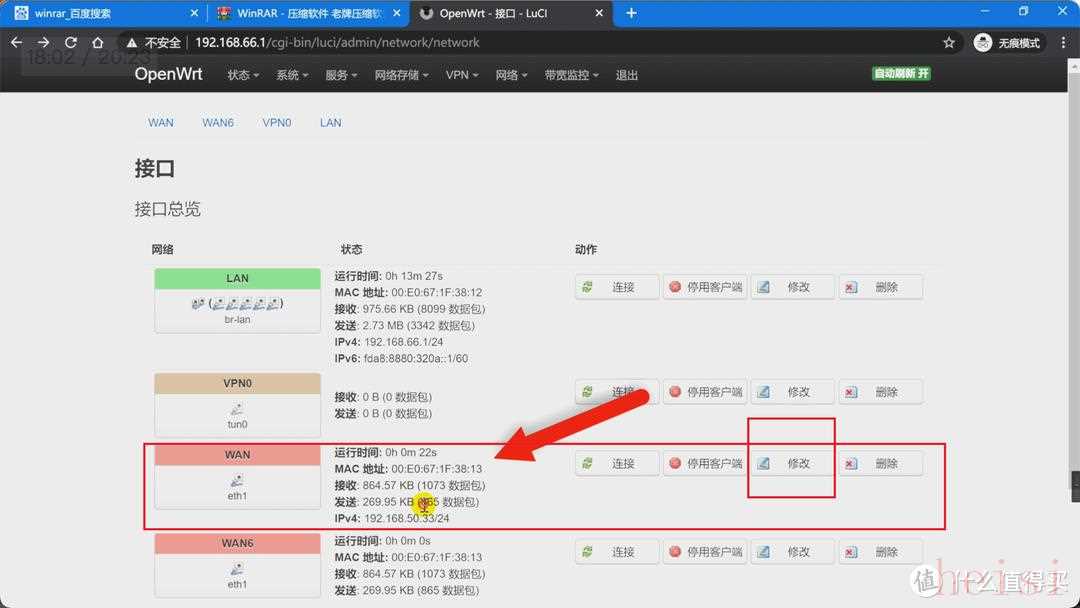
Task: Toggle the auto refresh green badge
Action: click(901, 74)
